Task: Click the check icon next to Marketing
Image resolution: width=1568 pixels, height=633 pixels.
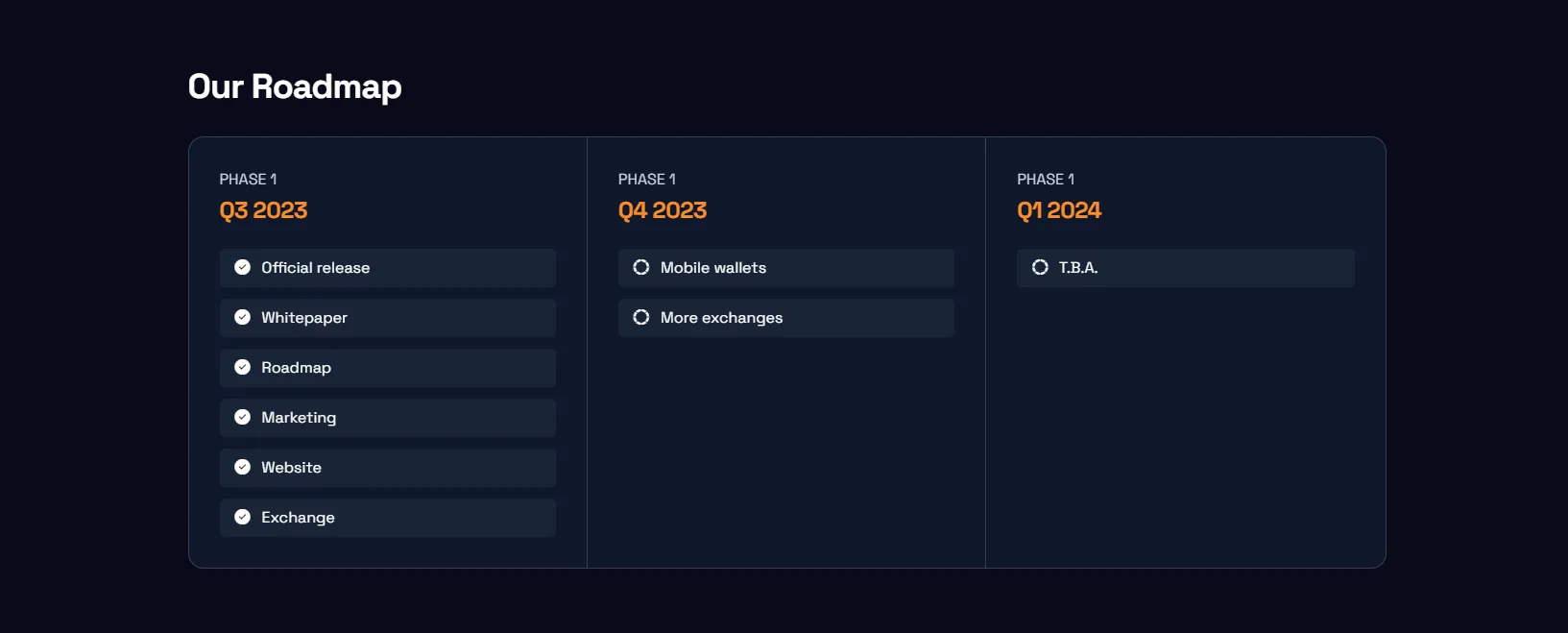Action: [x=242, y=418]
